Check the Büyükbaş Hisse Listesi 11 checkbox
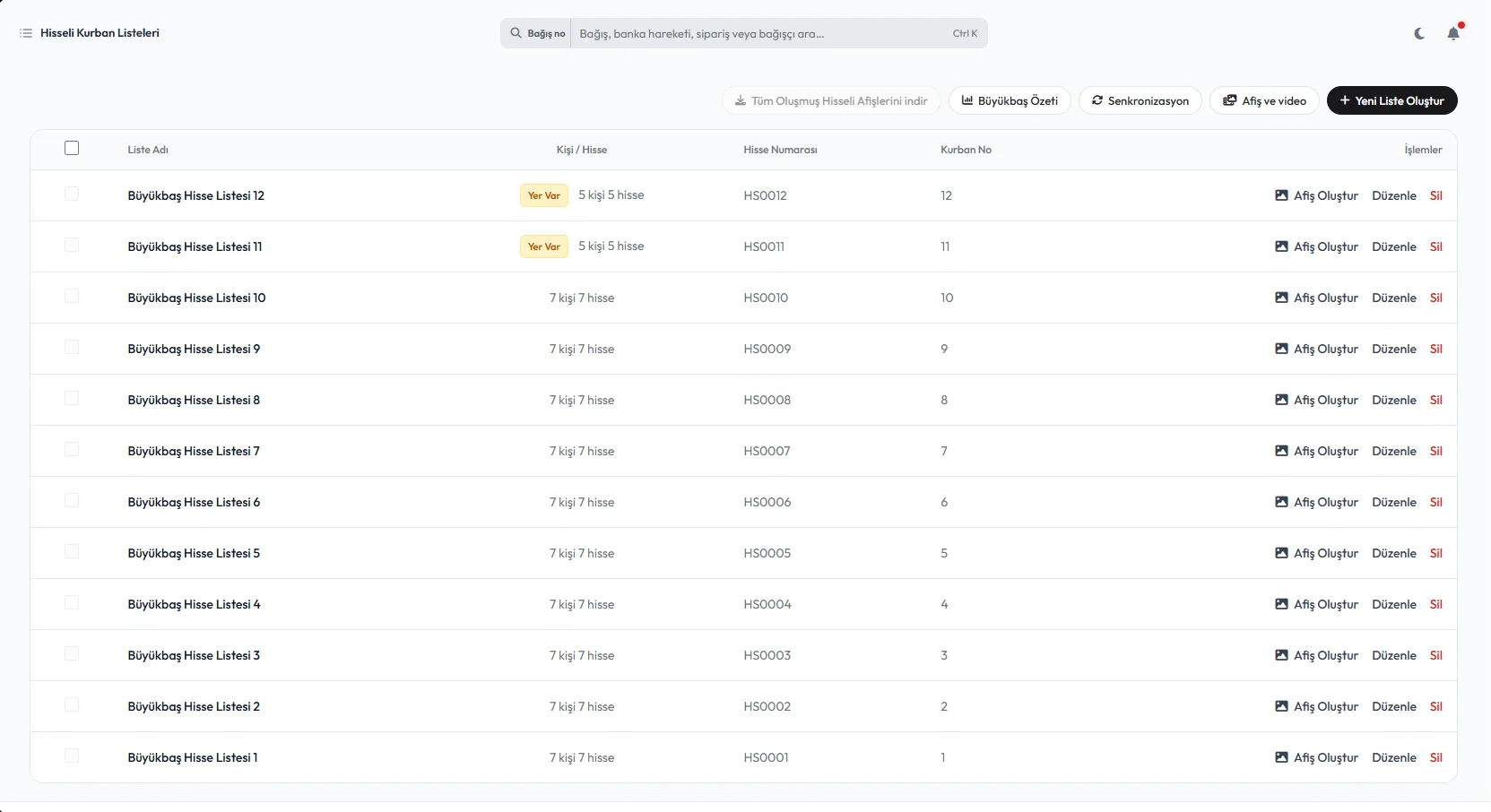The width and height of the screenshot is (1491, 812). pos(72,245)
